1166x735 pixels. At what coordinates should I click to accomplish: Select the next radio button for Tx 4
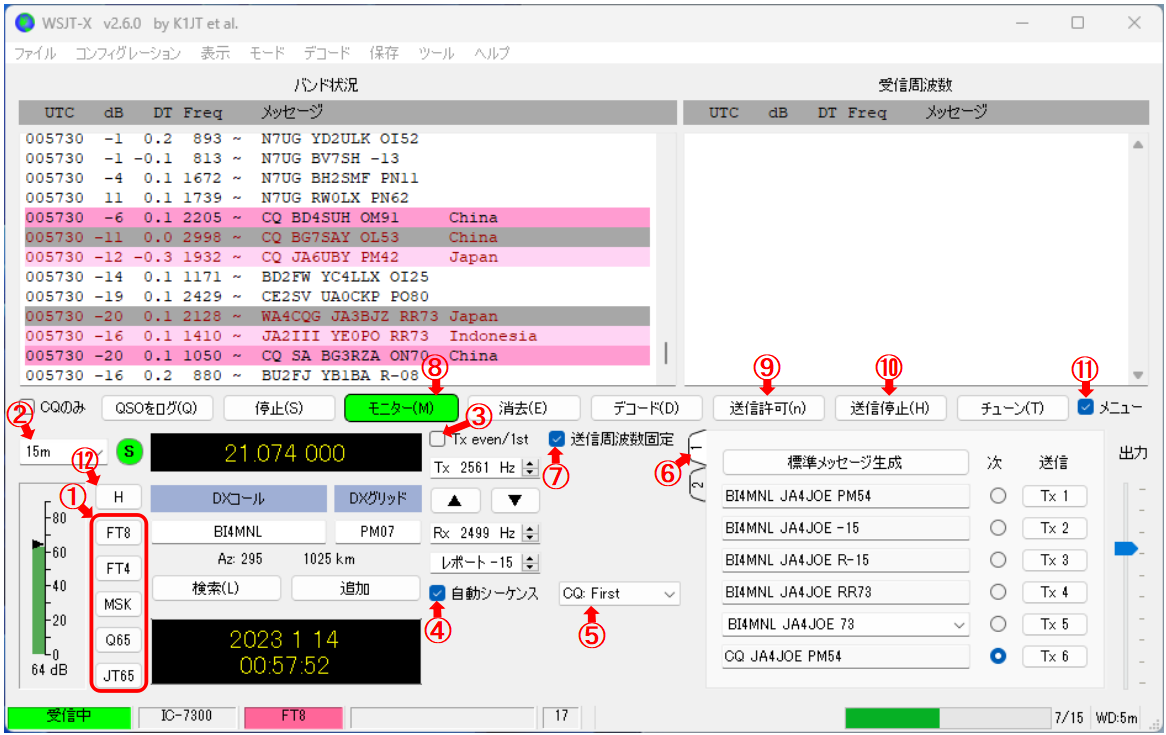pyautogui.click(x=998, y=591)
